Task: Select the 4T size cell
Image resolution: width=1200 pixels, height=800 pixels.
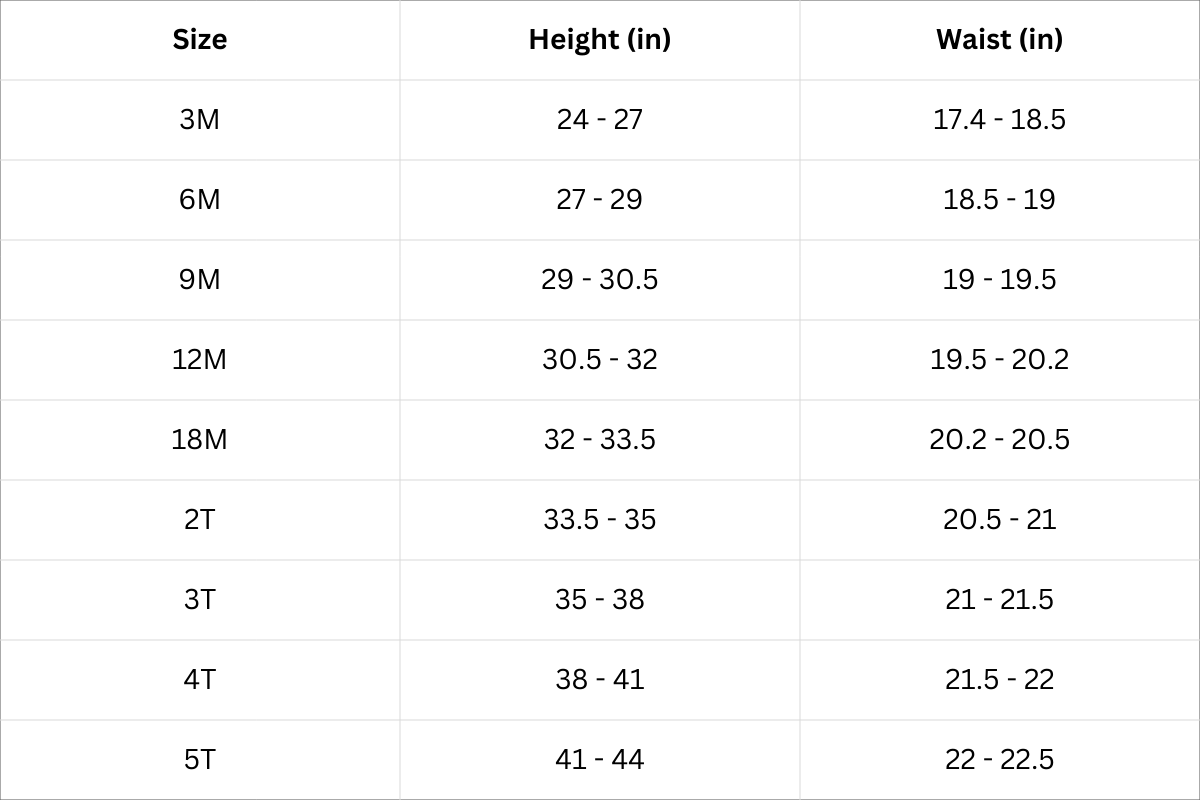Action: click(x=200, y=680)
